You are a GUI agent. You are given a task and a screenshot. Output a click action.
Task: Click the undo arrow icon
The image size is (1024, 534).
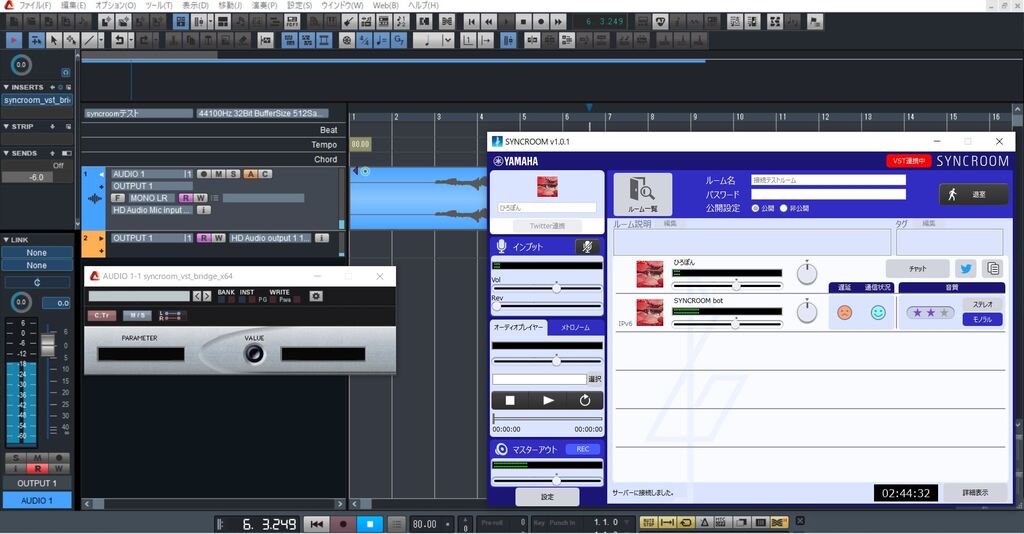tap(119, 40)
